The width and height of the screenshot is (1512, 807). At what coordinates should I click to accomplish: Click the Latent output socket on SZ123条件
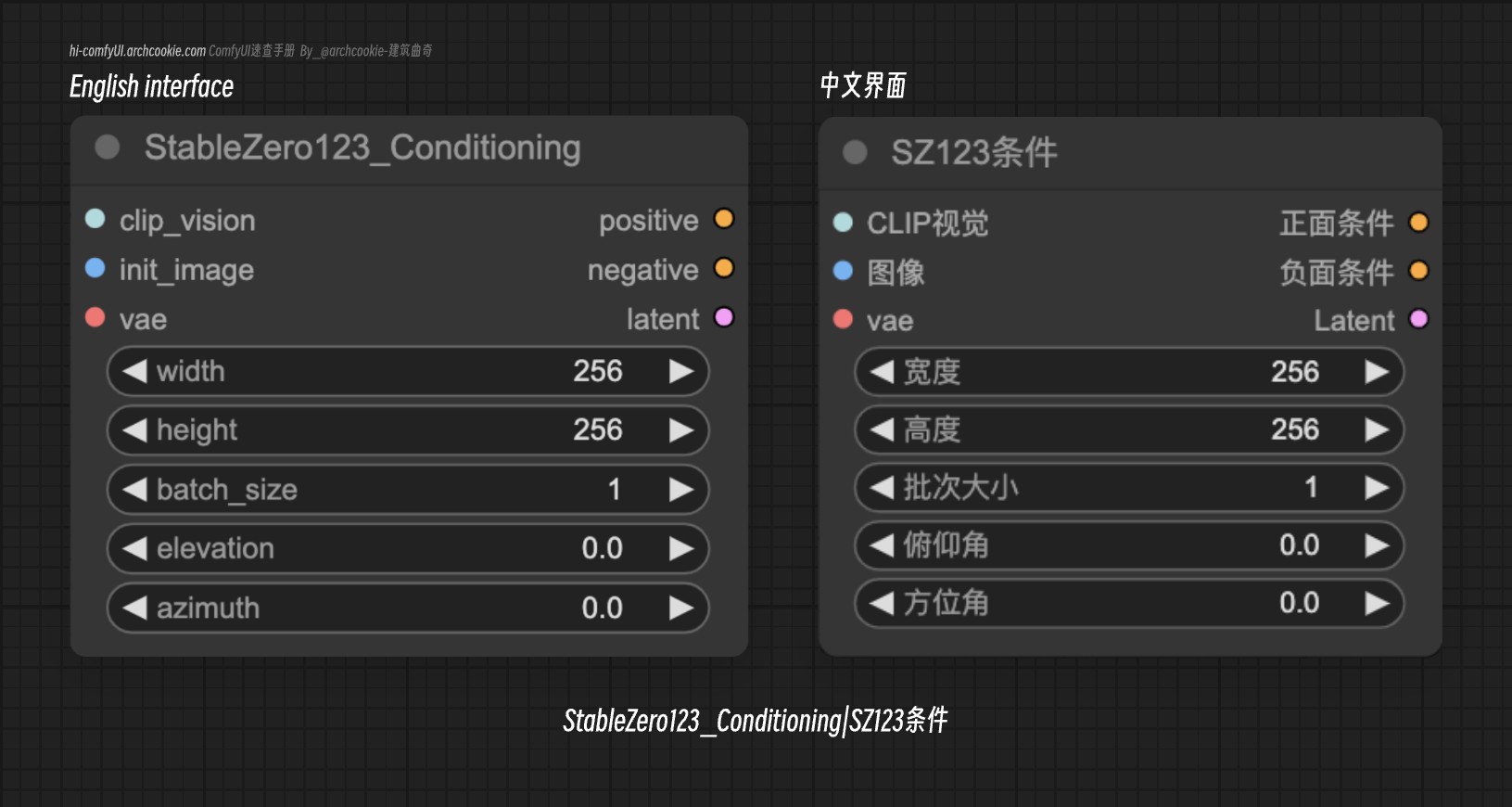[x=1418, y=319]
